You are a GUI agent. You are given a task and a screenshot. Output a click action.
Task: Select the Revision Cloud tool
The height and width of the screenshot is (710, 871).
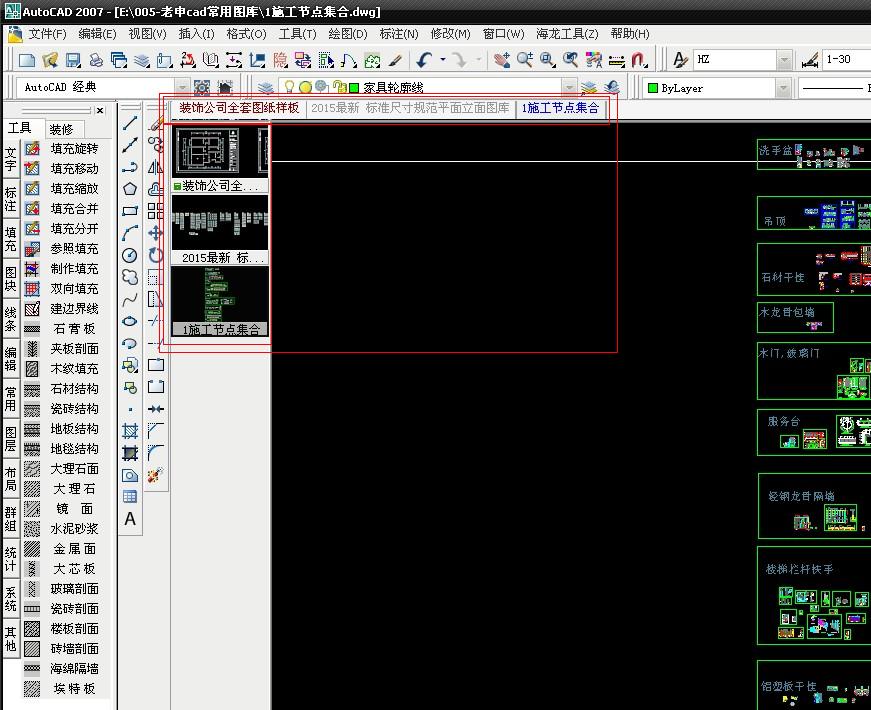click(130, 277)
